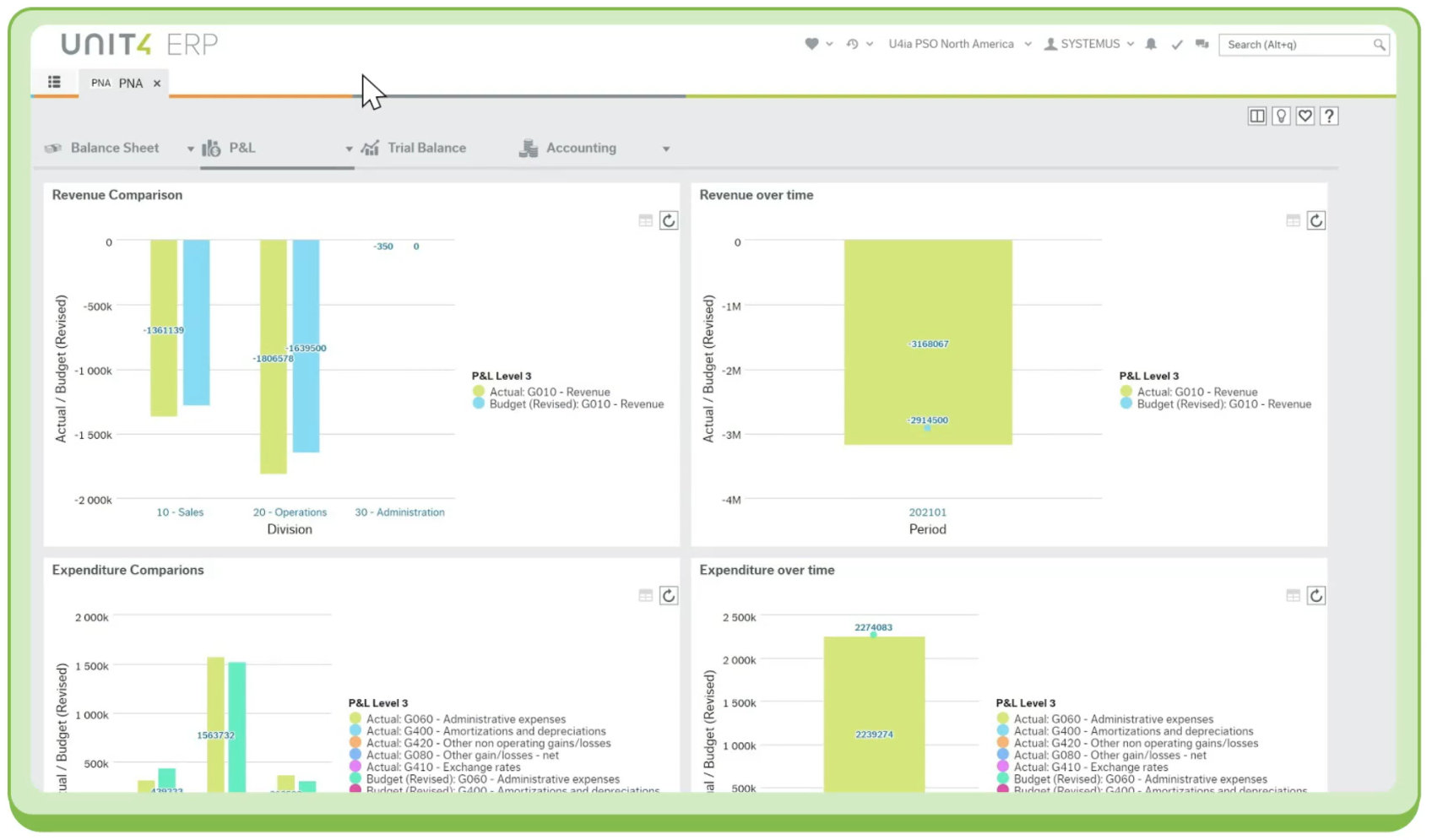Select the Balance Sheet tab
This screenshot has height=840, width=1432.
pos(114,148)
